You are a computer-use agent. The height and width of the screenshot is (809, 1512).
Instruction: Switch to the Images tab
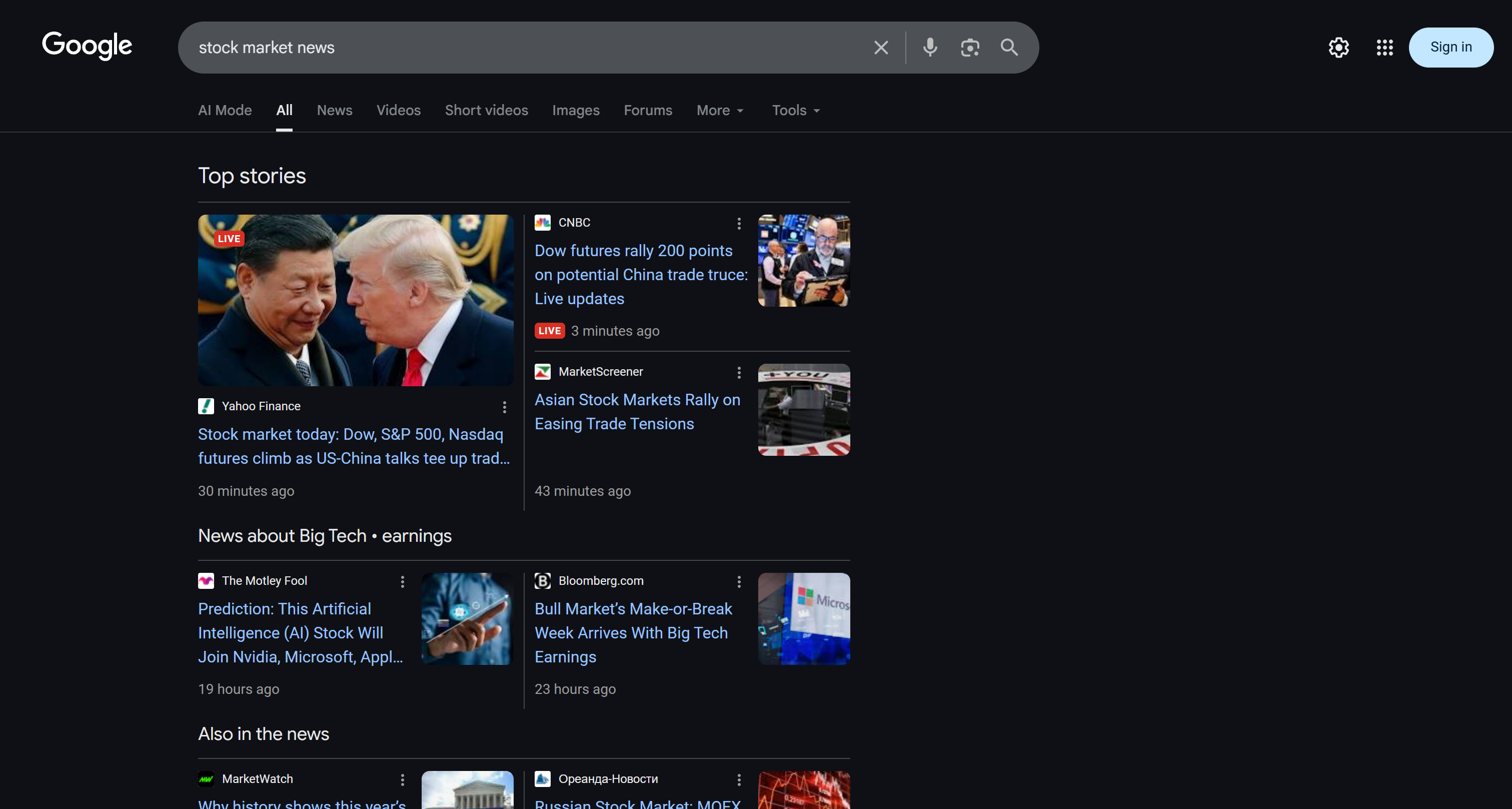pos(576,111)
